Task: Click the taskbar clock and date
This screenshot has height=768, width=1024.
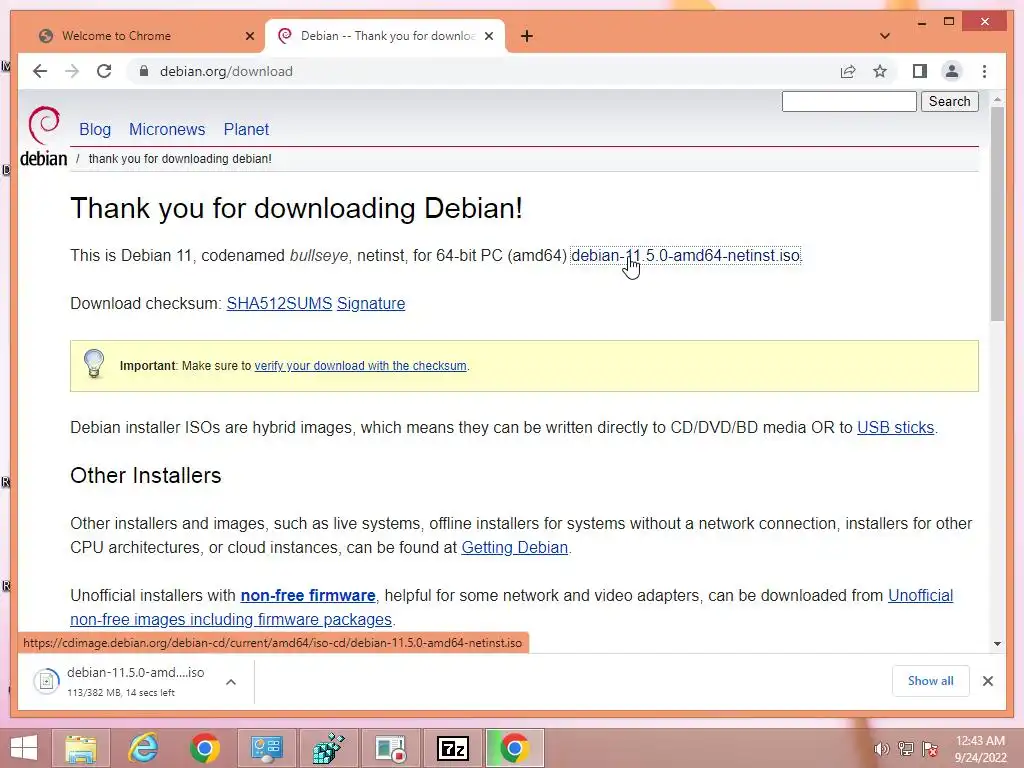Action: coord(980,749)
